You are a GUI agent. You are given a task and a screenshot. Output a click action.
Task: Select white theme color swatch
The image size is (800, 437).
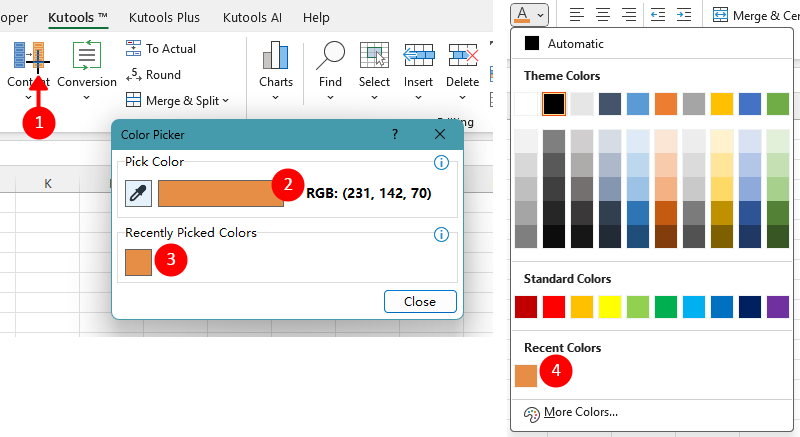click(526, 104)
